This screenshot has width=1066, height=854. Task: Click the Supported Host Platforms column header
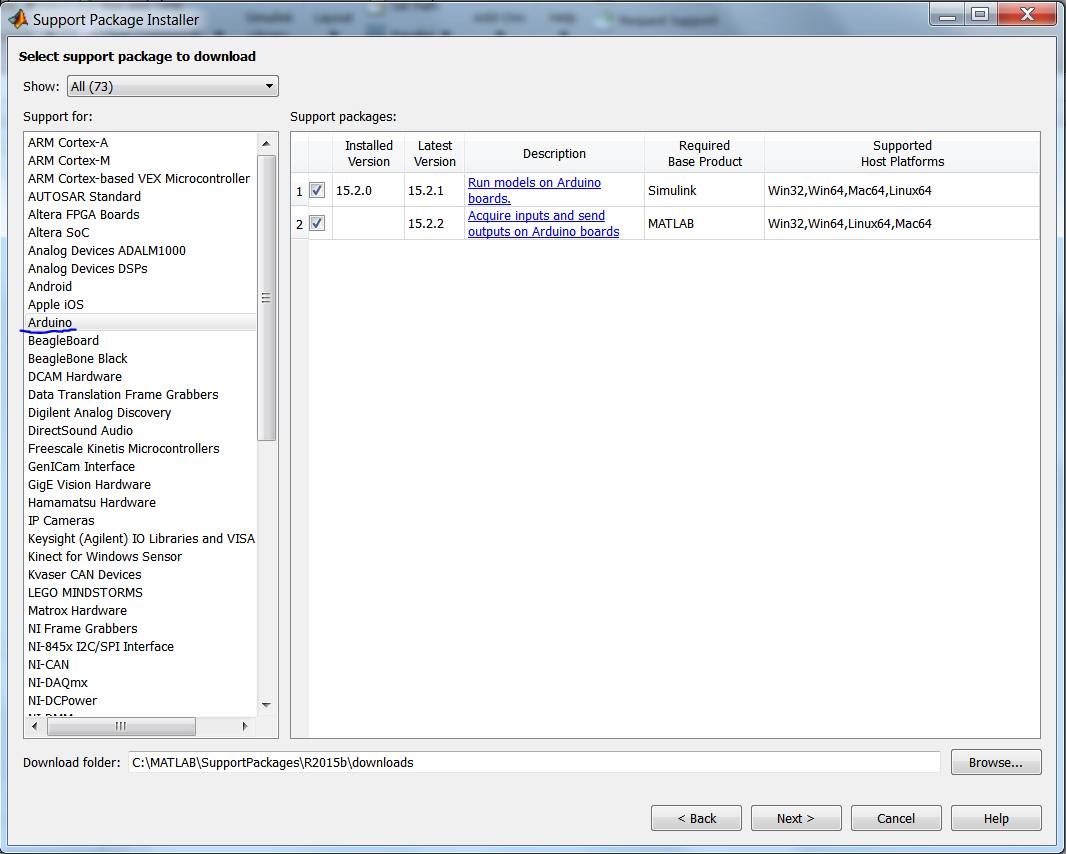coord(902,154)
